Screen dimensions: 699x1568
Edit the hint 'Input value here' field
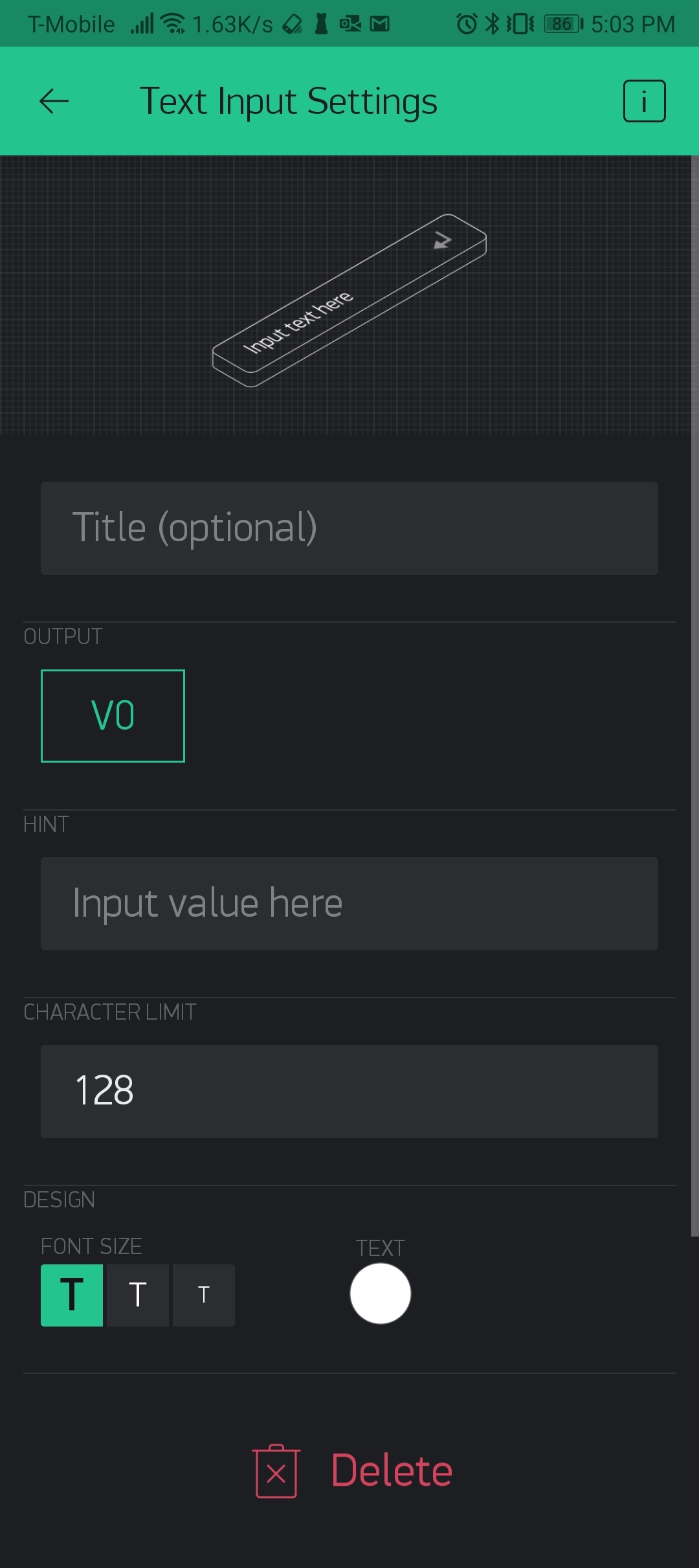pos(349,903)
